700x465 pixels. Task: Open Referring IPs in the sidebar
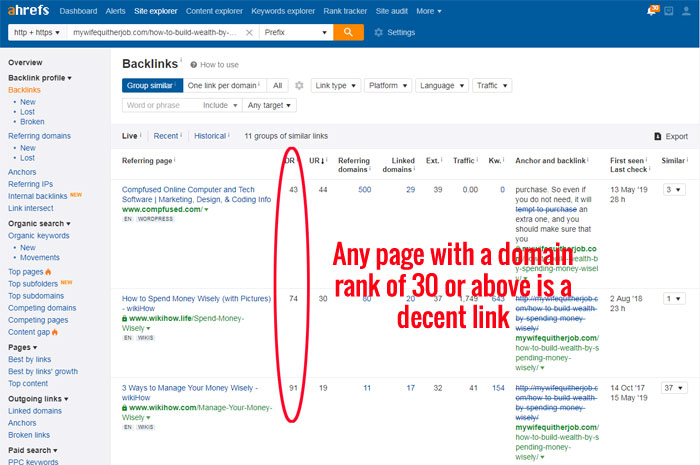click(x=30, y=184)
